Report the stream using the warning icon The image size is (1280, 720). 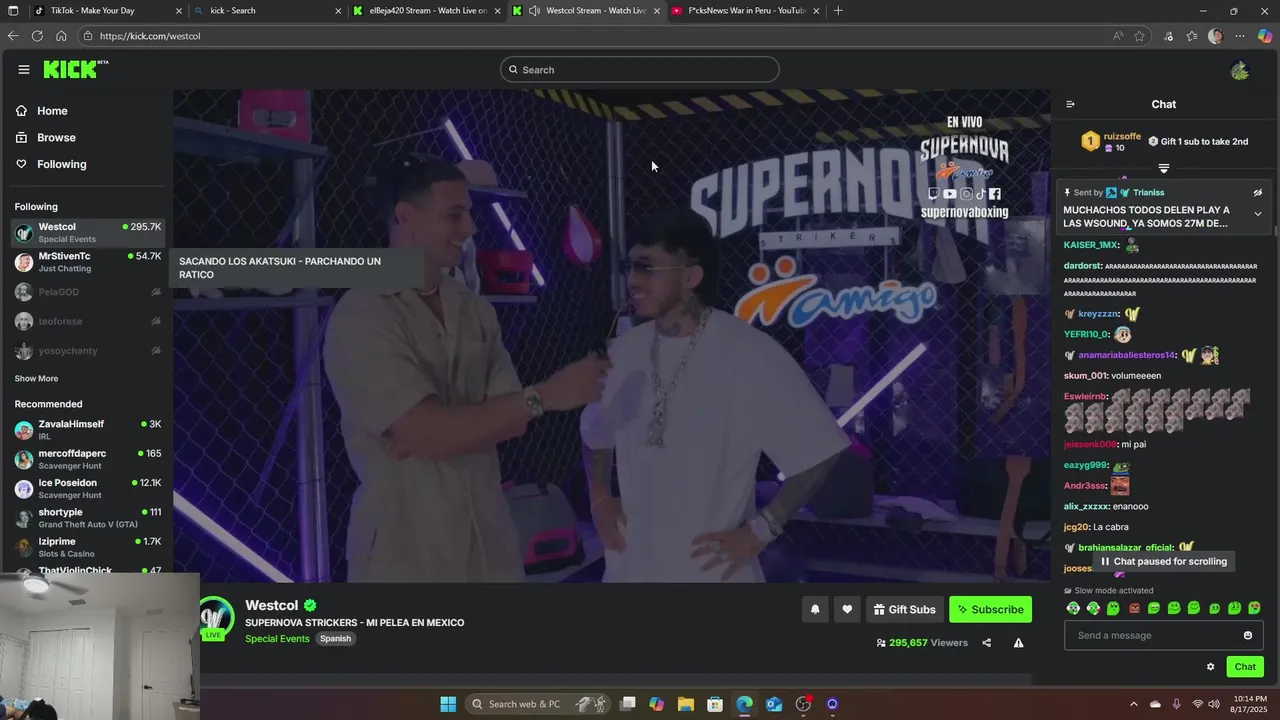point(1018,642)
